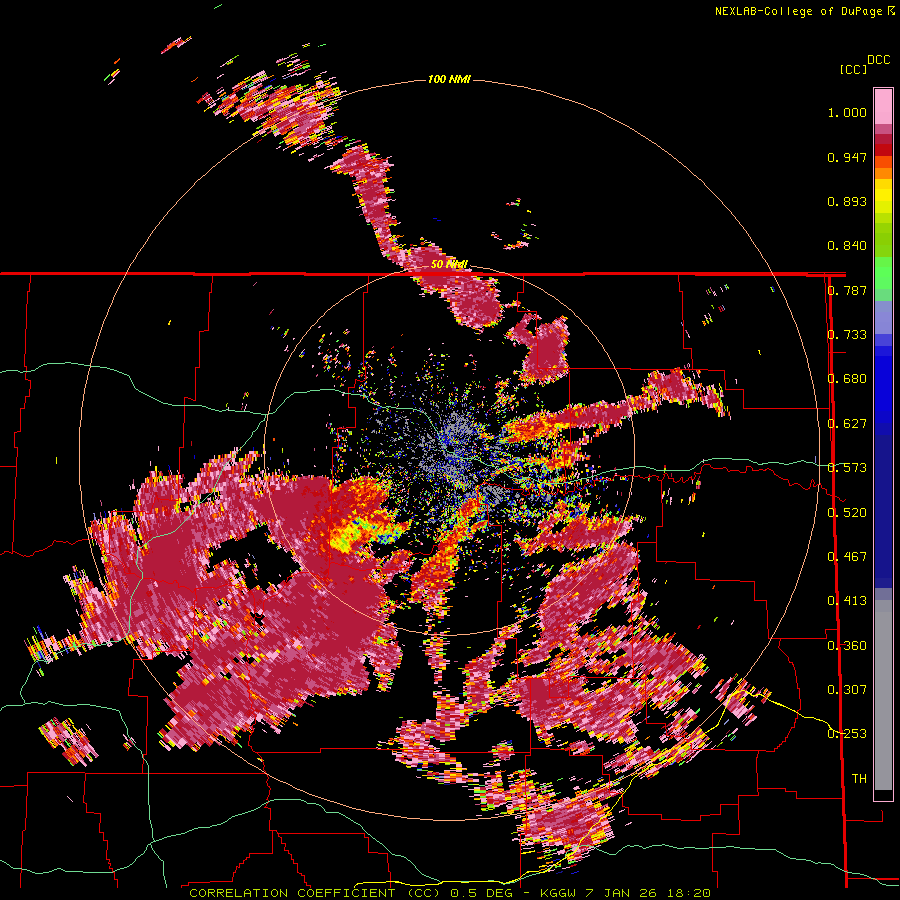900x900 pixels.
Task: Click the 0.733 scale value
Action: tap(847, 335)
